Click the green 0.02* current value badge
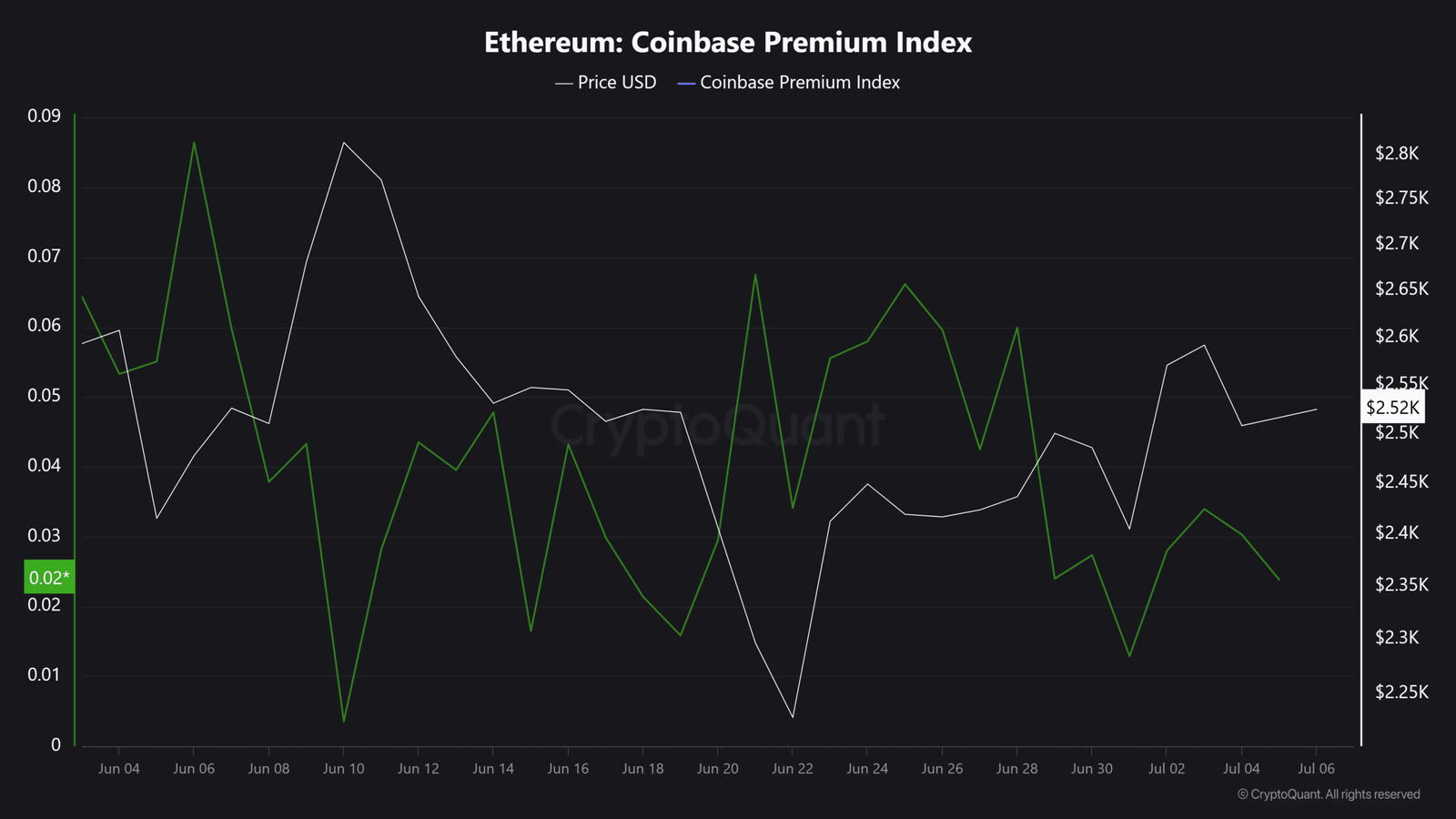This screenshot has width=1456, height=819. click(x=49, y=577)
